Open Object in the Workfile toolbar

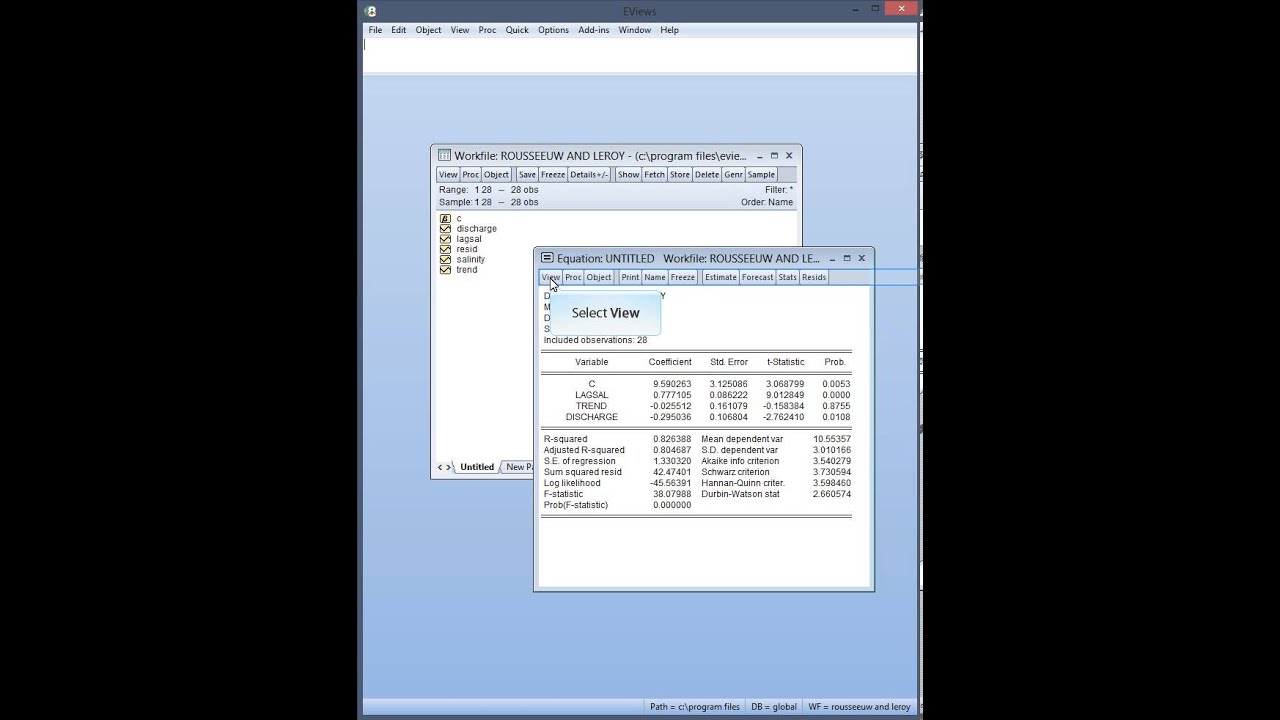[x=496, y=175]
